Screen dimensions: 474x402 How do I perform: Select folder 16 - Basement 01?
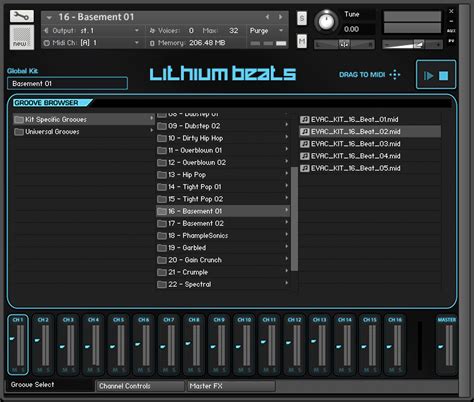tap(223, 211)
